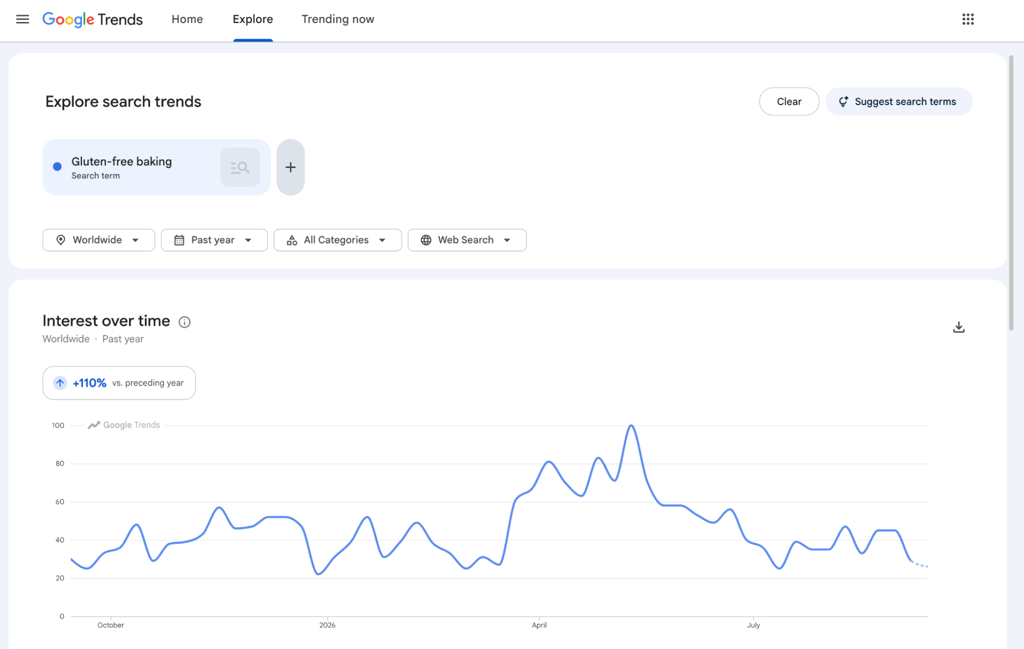Viewport: 1024px width, 649px height.
Task: Click the +110% vs. preceding year chip
Action: click(119, 383)
